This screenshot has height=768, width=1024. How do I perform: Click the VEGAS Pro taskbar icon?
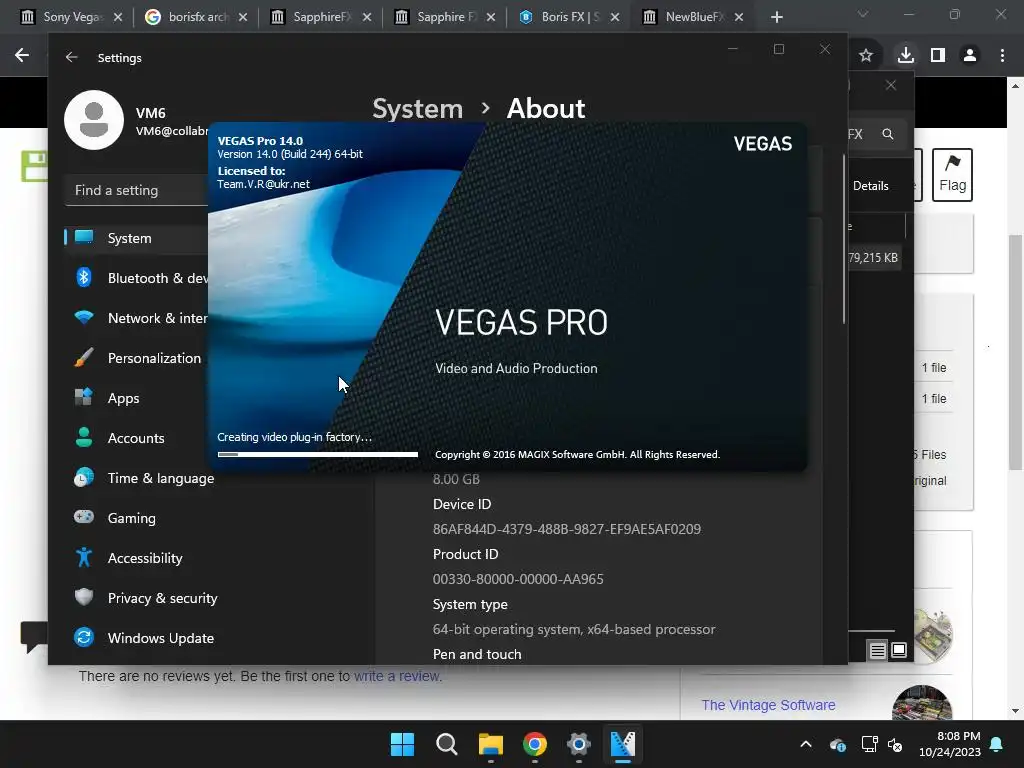pos(623,744)
